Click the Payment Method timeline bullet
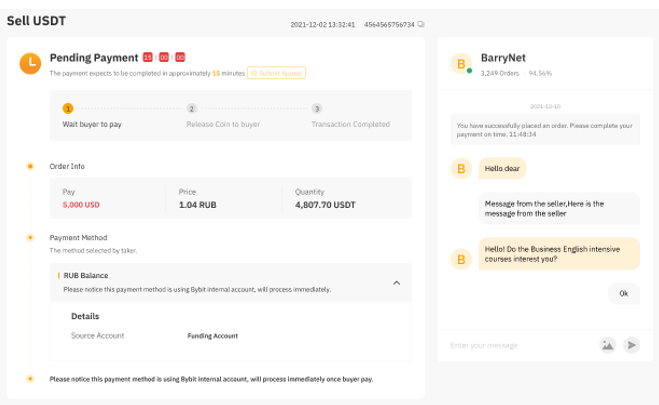The width and height of the screenshot is (659, 405). 30,238
